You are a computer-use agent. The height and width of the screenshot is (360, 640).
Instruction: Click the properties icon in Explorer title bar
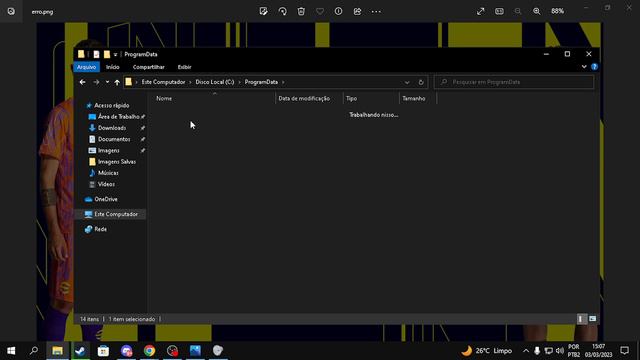96,54
